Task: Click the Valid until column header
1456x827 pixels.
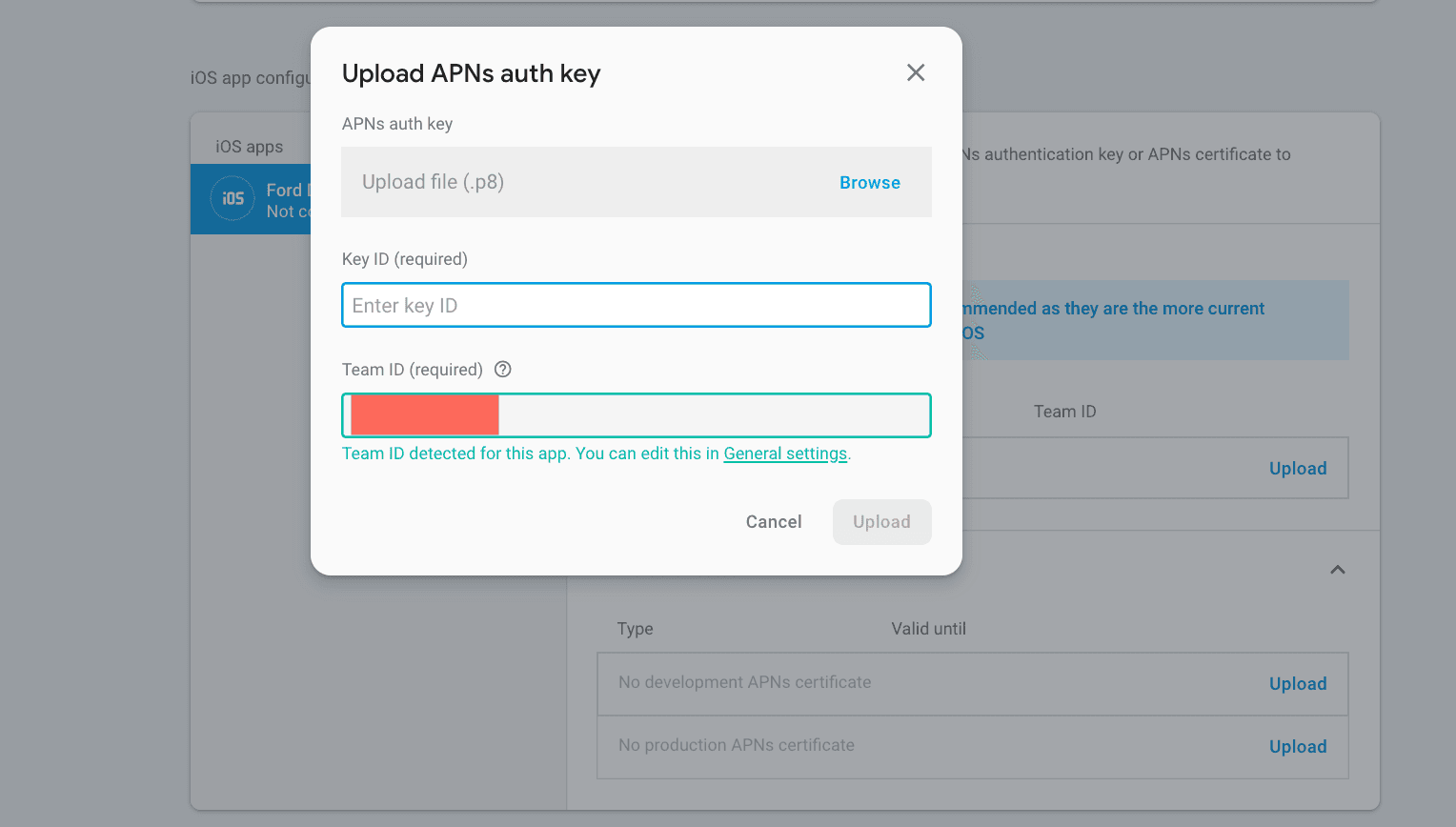Action: click(x=928, y=629)
